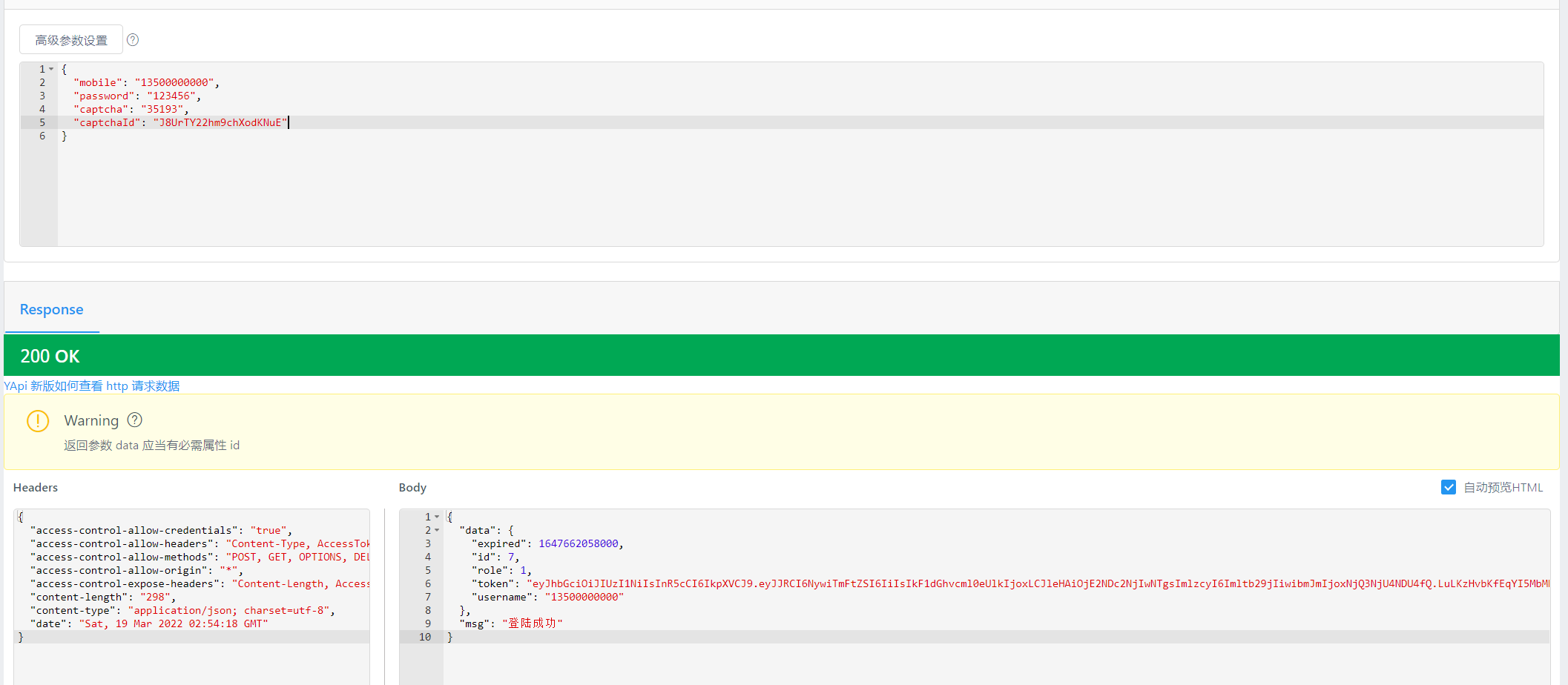1568x685 pixels.
Task: Collapse request JSON line 1 fold arrow
Action: tap(51, 69)
